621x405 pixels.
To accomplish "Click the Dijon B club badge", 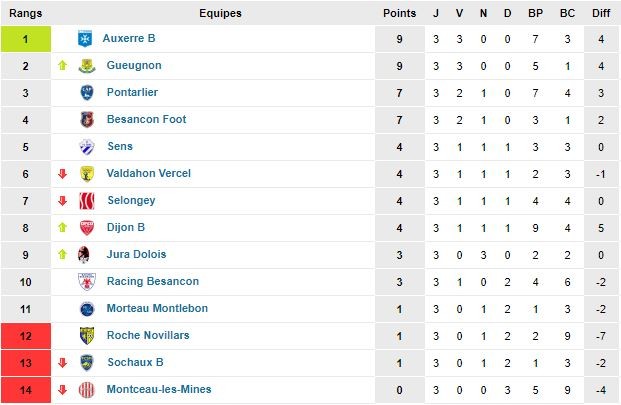I will pyautogui.click(x=87, y=228).
